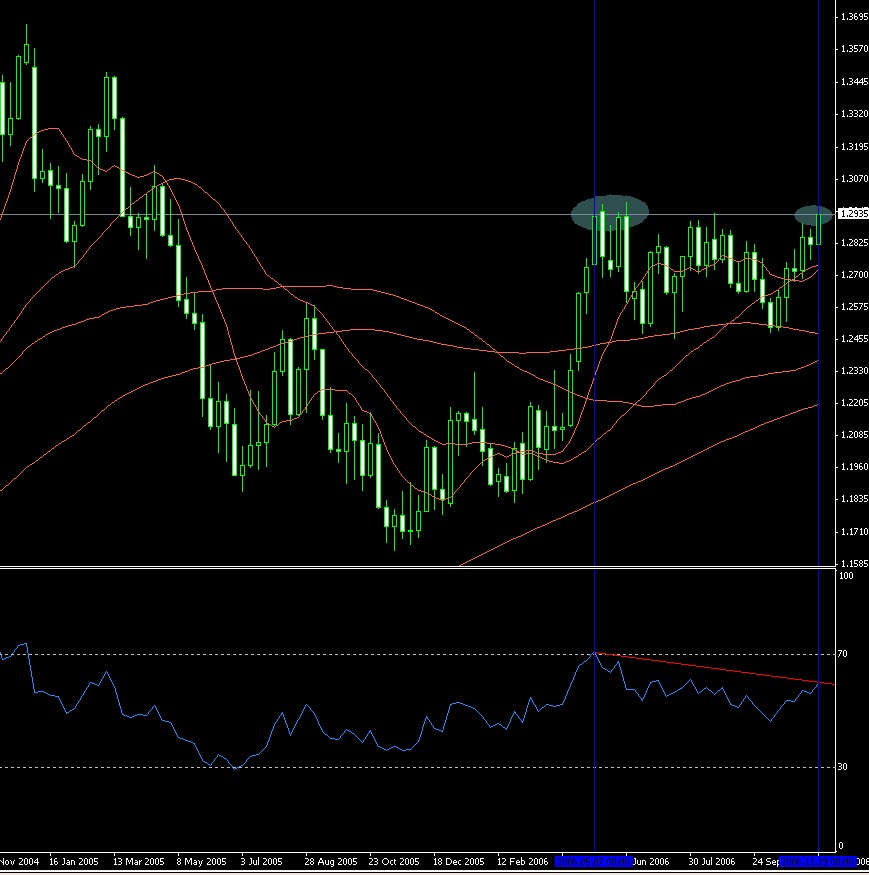Screen dimensions: 869x875
Task: Select the 1.2575 price level label
Action: tap(854, 307)
